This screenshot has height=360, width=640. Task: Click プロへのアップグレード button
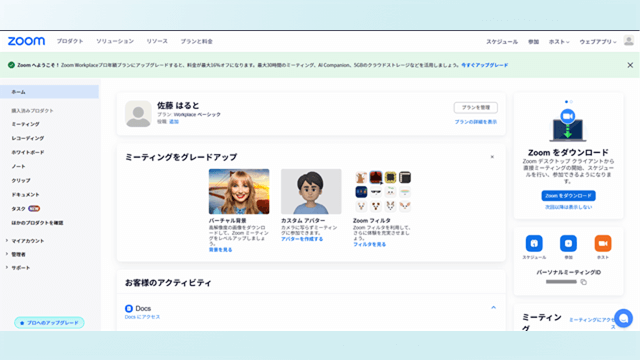(49, 322)
